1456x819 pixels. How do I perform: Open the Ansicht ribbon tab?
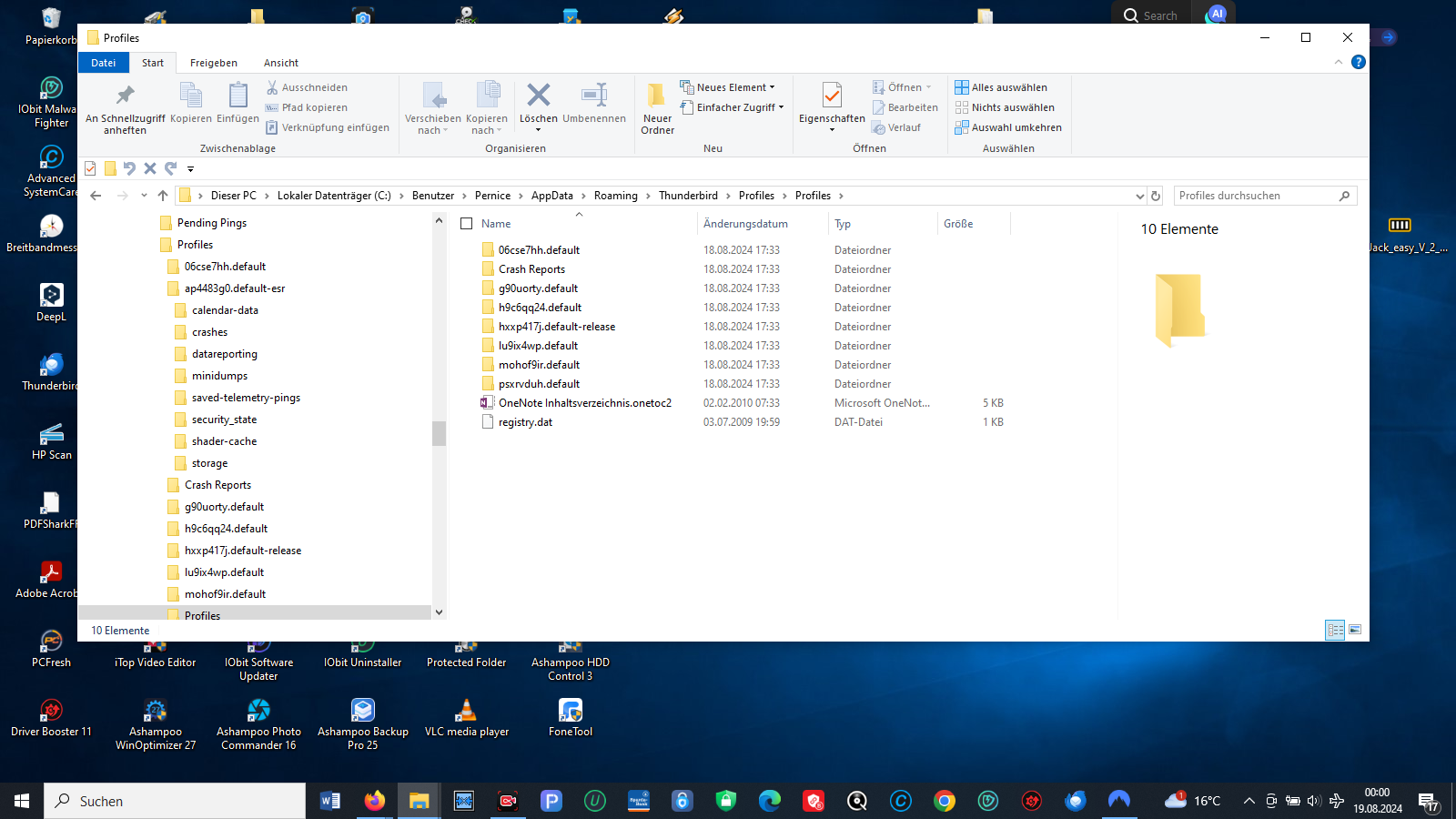coord(281,63)
